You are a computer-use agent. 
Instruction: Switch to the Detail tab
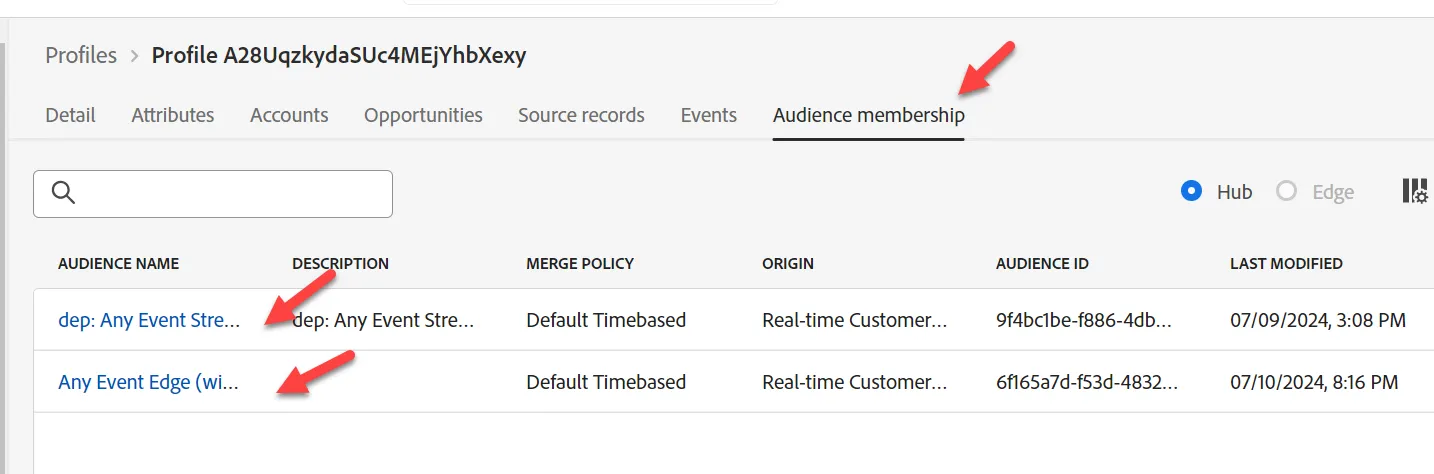70,115
